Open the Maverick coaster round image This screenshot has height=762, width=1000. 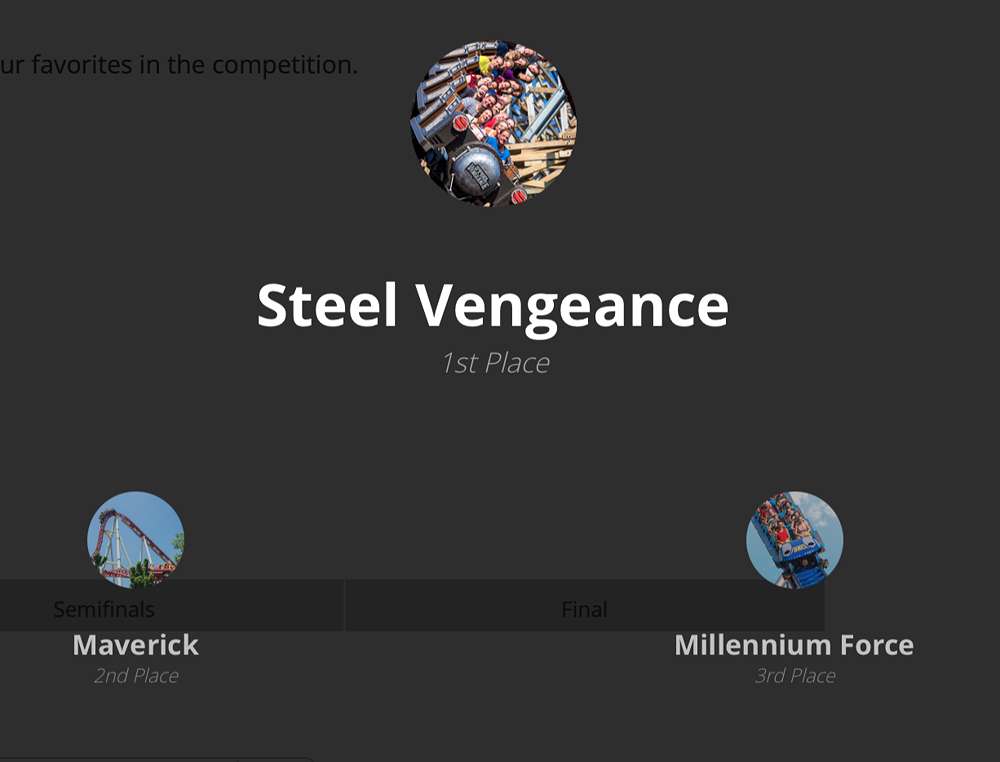click(x=136, y=539)
